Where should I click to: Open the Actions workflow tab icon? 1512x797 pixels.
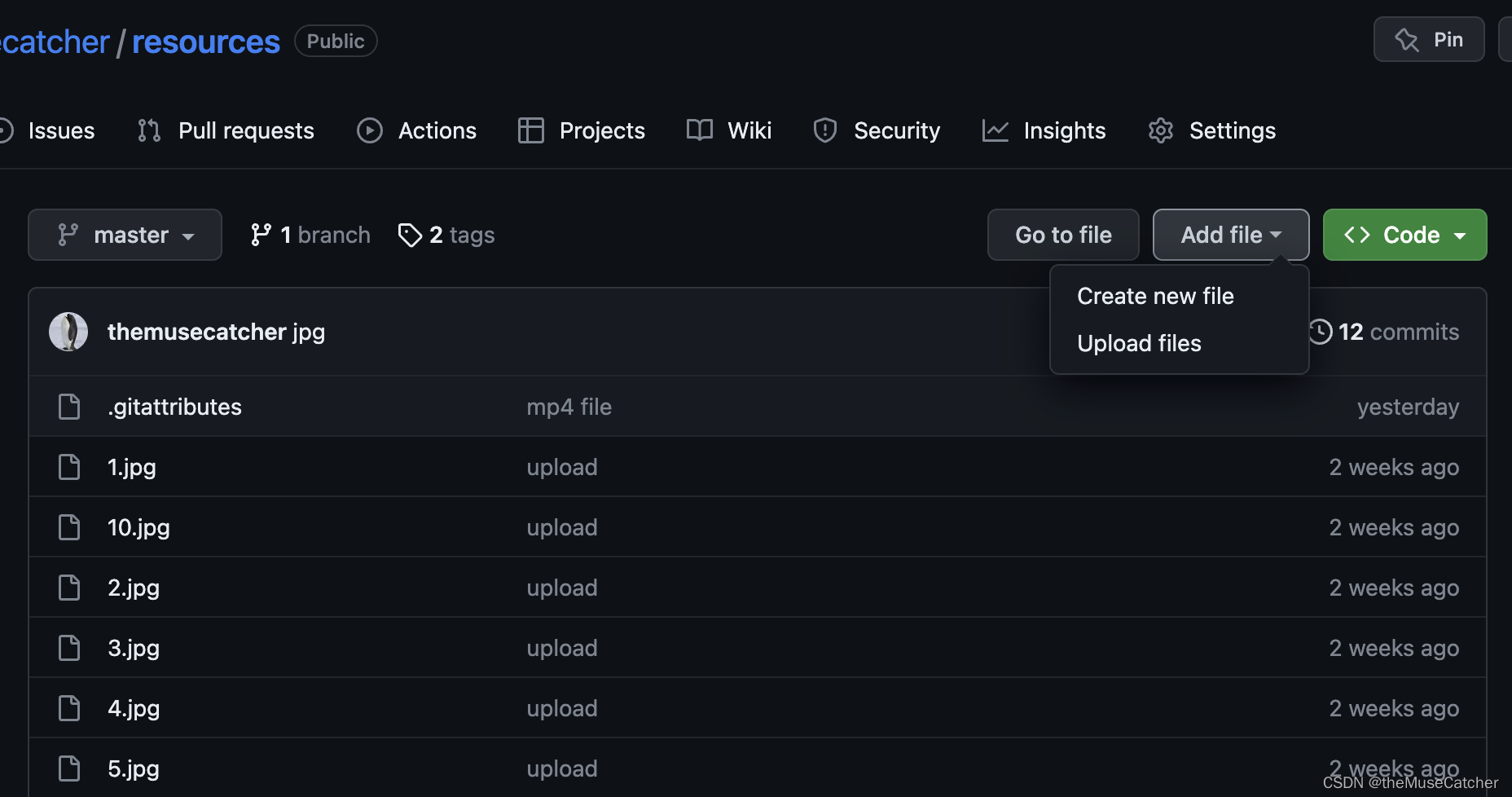[369, 130]
